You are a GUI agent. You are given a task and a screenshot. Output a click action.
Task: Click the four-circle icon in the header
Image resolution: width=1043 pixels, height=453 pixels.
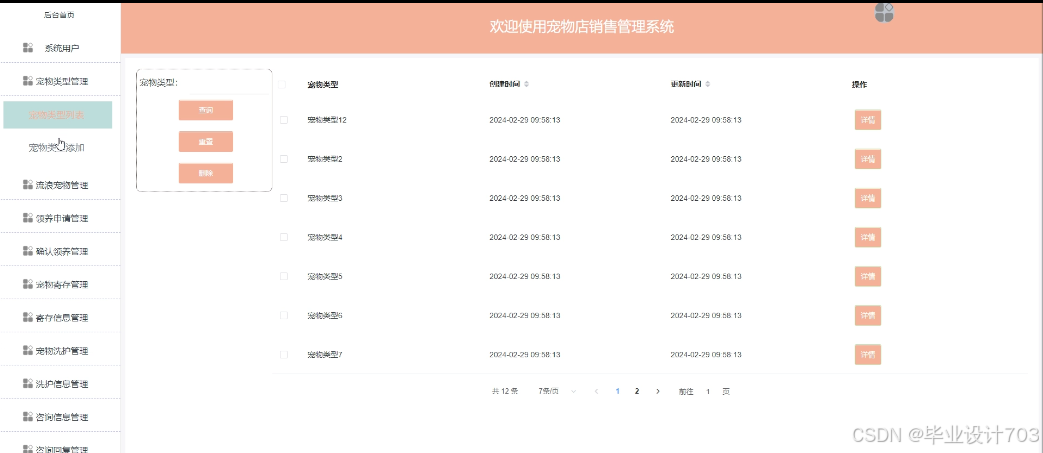pos(884,12)
